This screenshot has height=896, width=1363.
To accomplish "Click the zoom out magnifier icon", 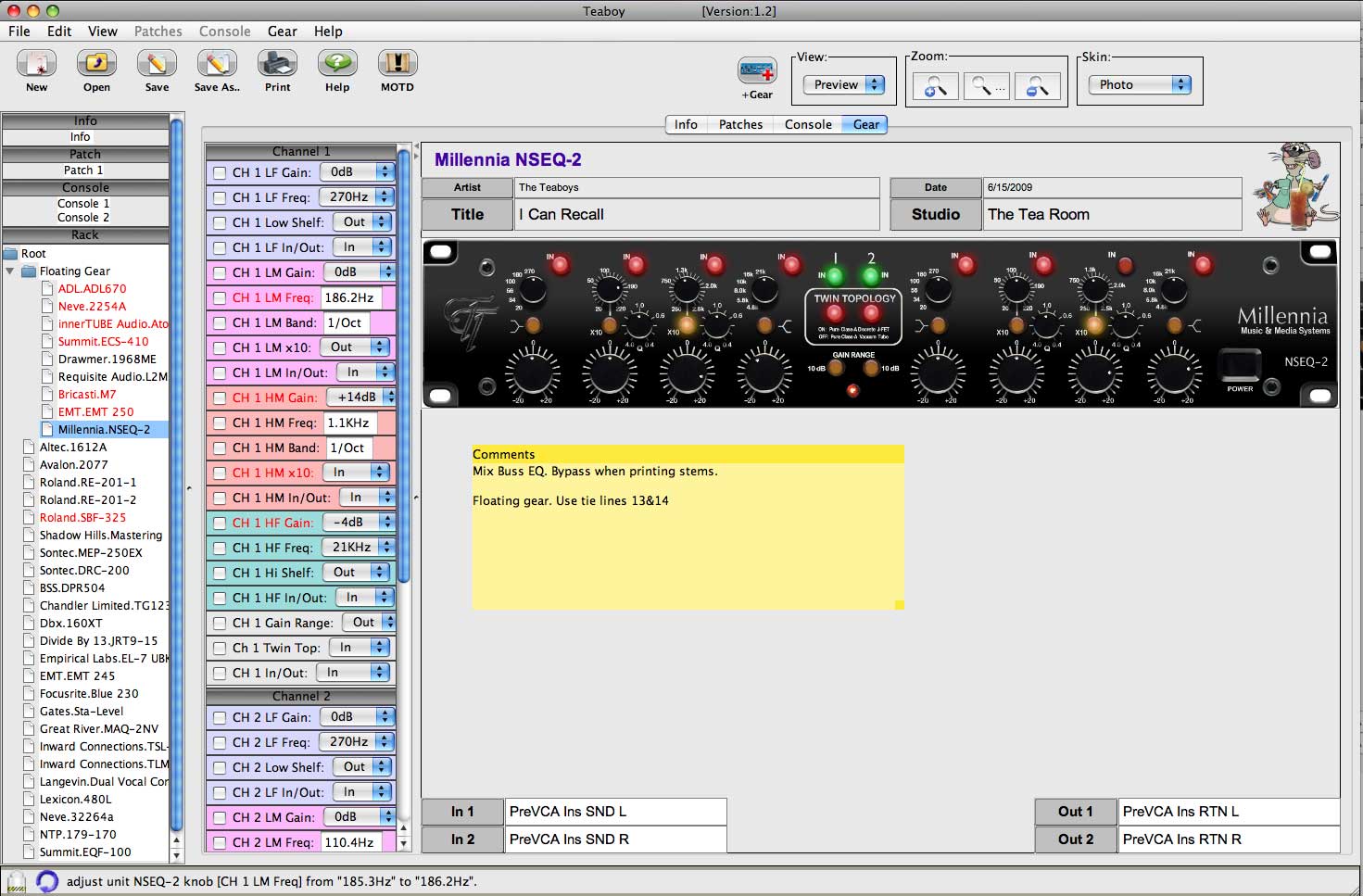I will 1038,87.
